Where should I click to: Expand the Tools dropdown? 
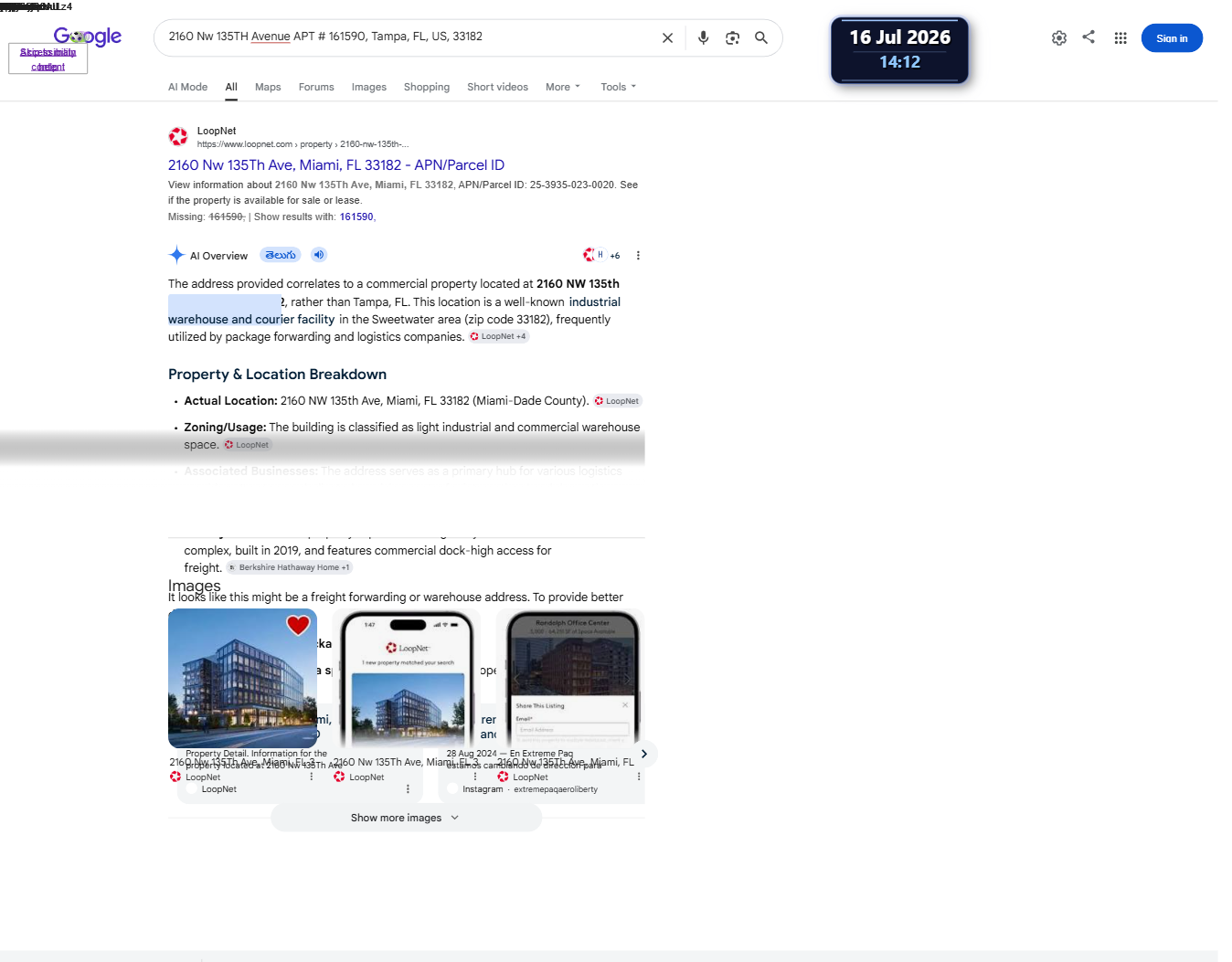[x=619, y=87]
